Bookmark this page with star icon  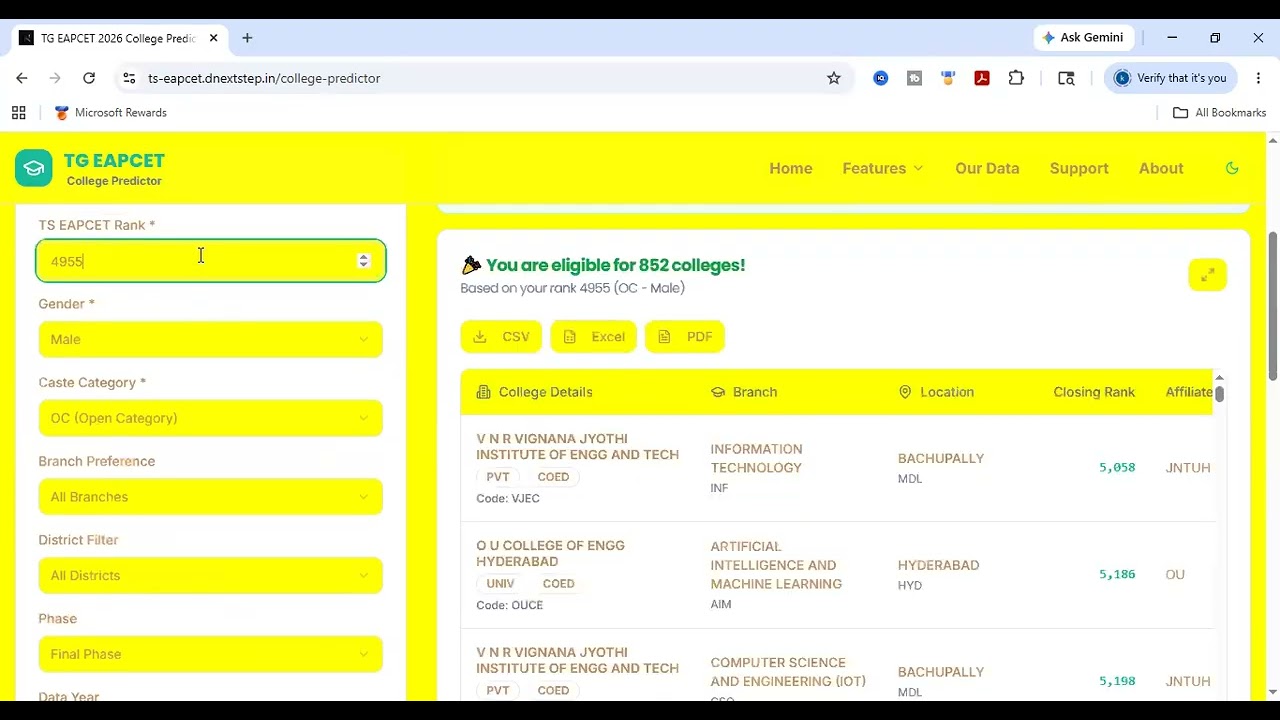834,78
